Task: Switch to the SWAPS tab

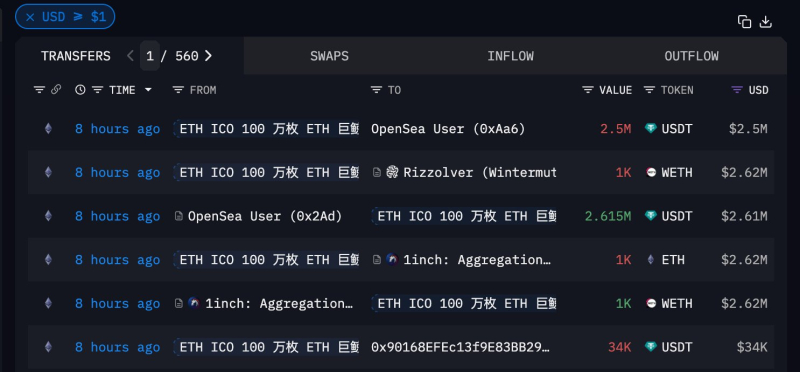Action: pyautogui.click(x=330, y=56)
